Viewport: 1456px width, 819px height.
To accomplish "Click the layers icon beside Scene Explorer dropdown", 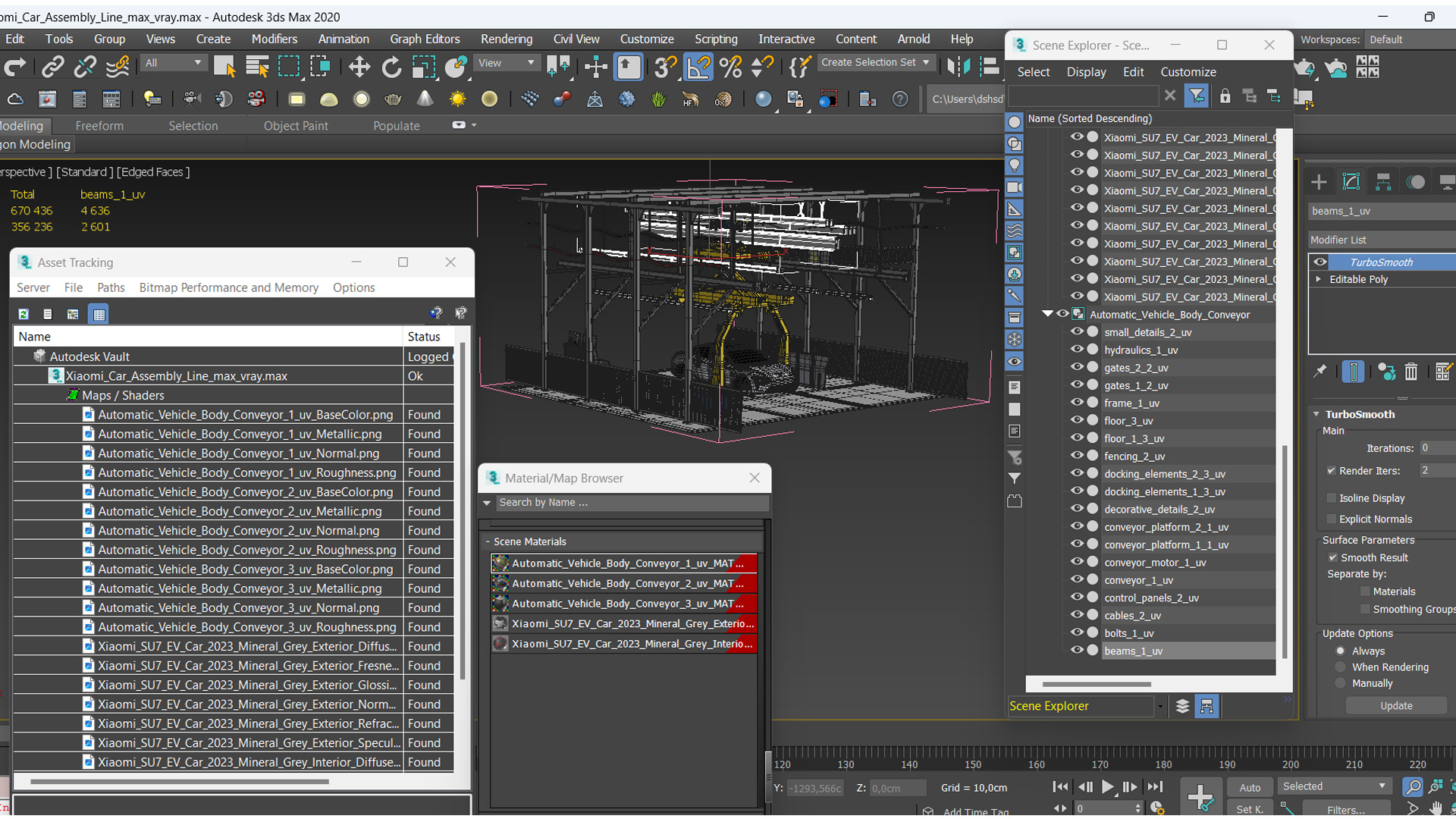I will click(1182, 706).
